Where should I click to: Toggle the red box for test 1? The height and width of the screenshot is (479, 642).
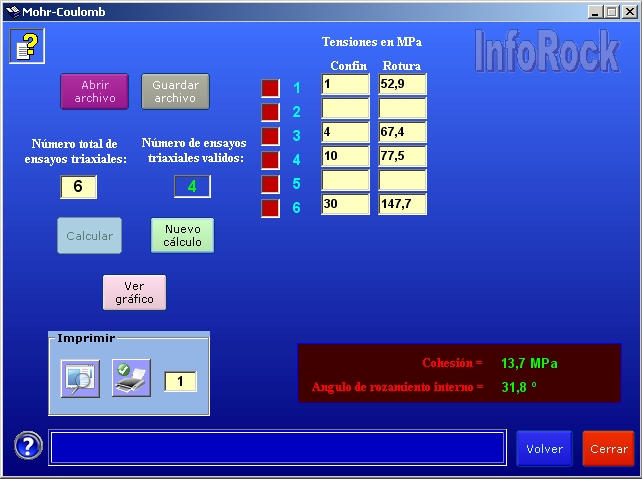click(270, 88)
